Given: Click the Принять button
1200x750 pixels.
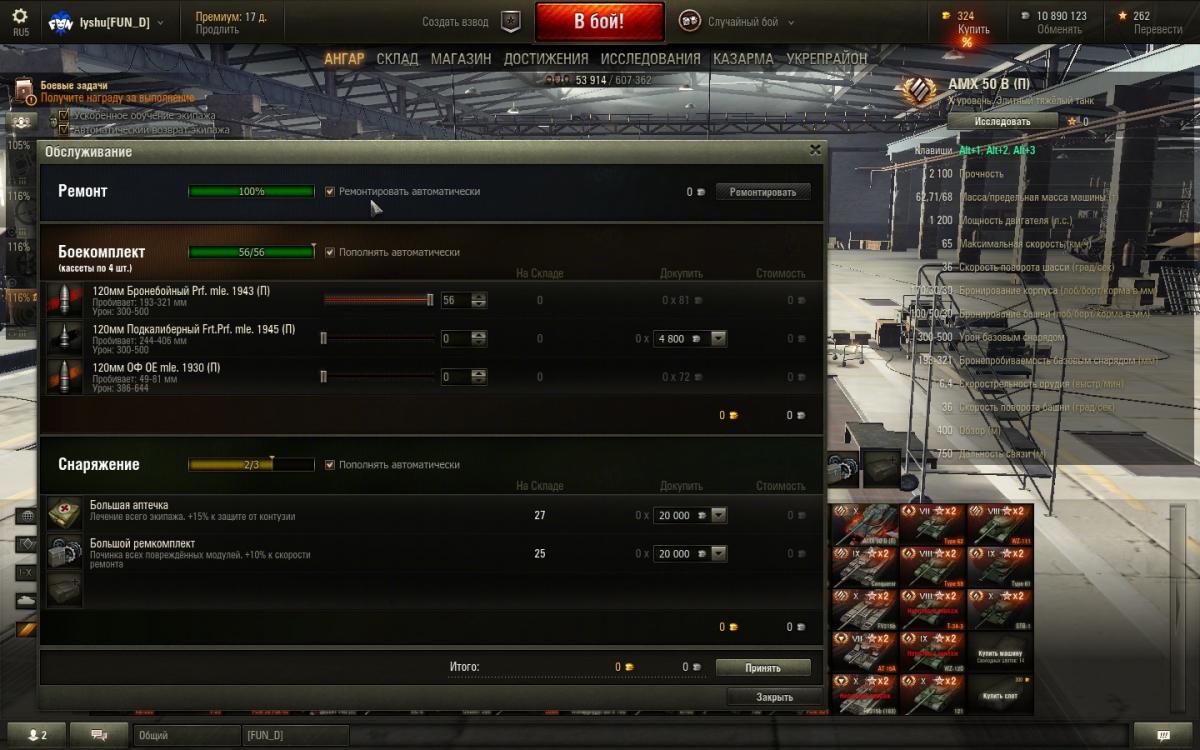Looking at the screenshot, I should [763, 667].
